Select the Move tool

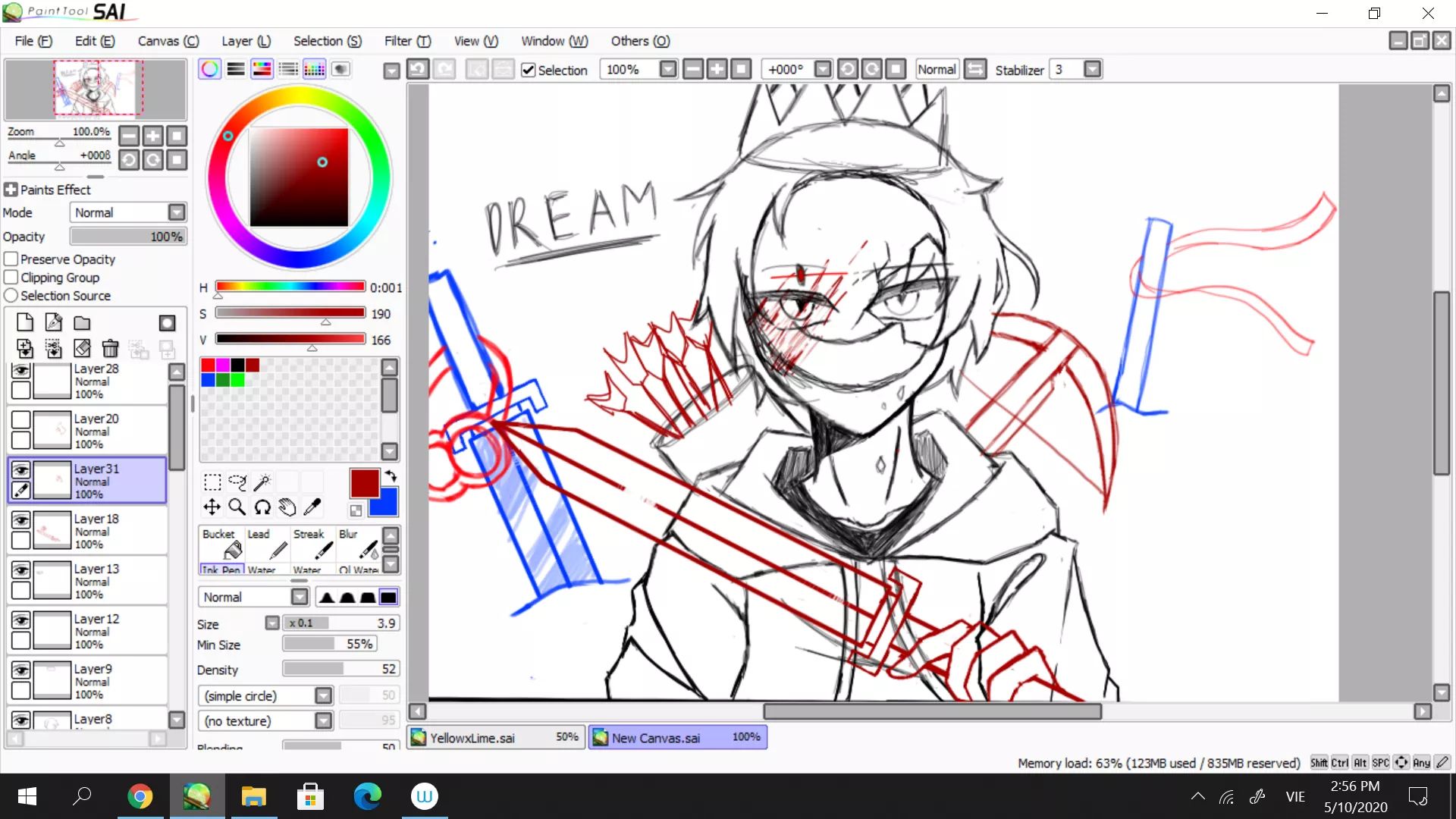[212, 507]
